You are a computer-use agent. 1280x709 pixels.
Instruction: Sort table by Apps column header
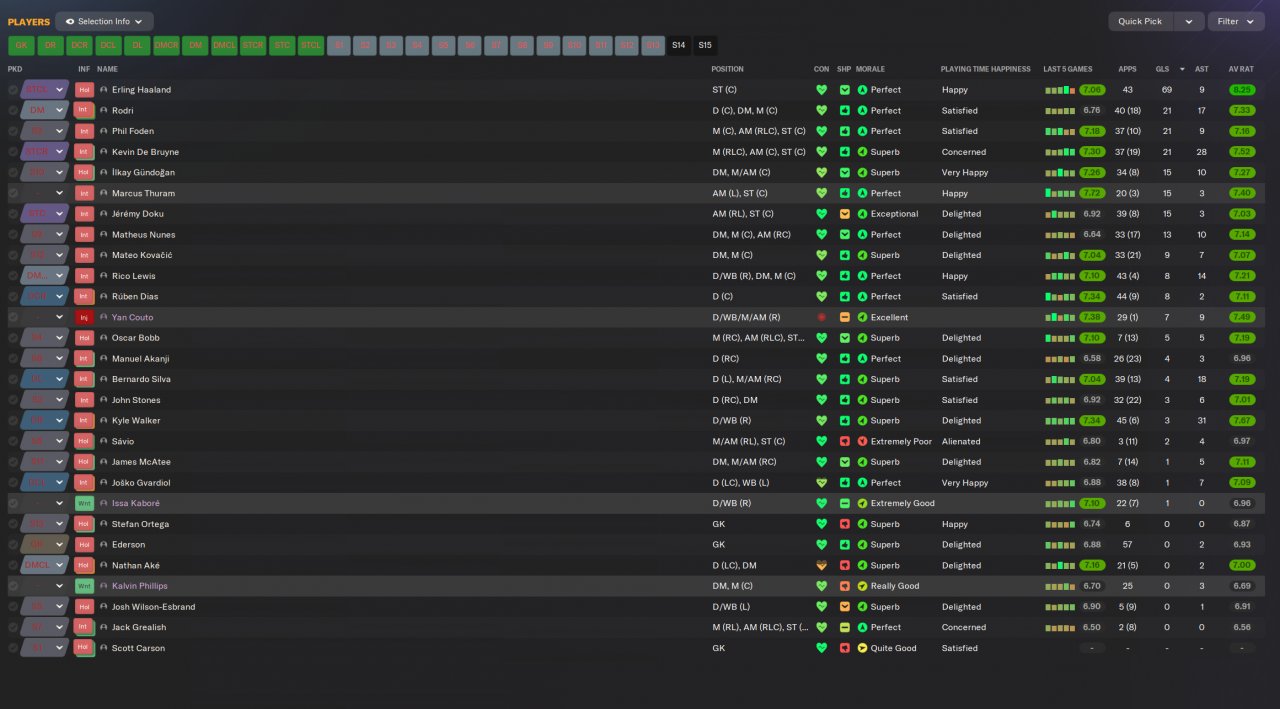pyautogui.click(x=1127, y=69)
